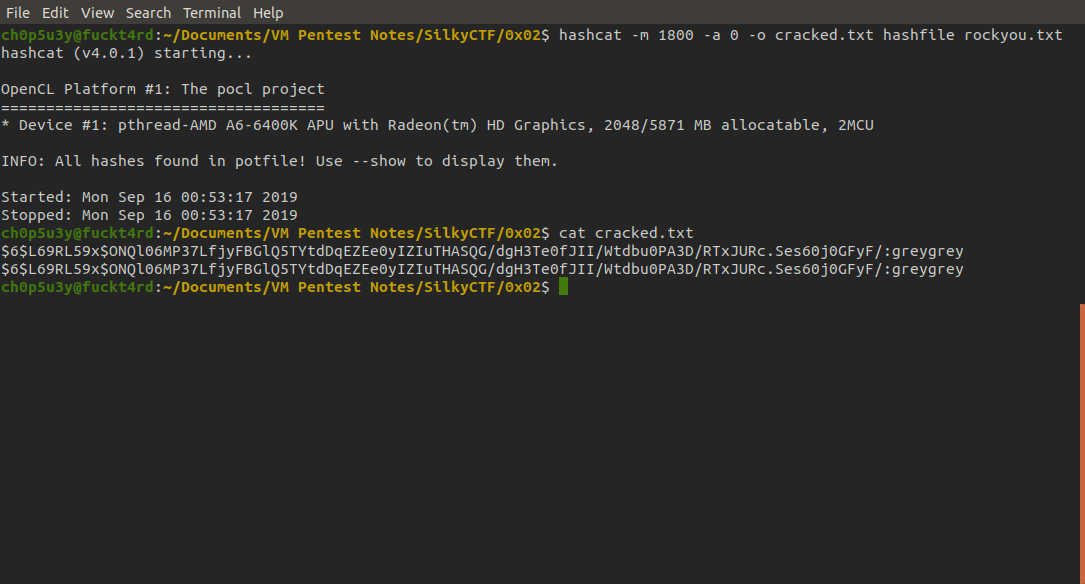Click the 'cat cracked.txt' command text

[x=626, y=232]
